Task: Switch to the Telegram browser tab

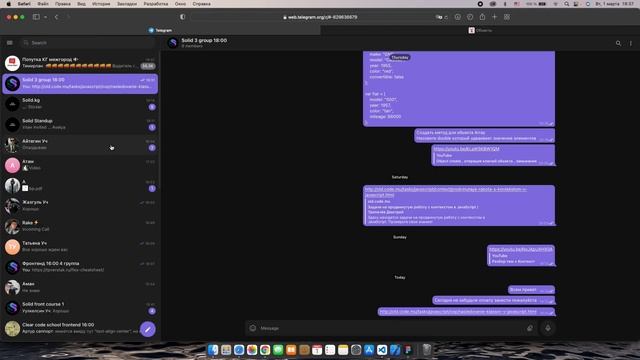Action: [x=160, y=30]
